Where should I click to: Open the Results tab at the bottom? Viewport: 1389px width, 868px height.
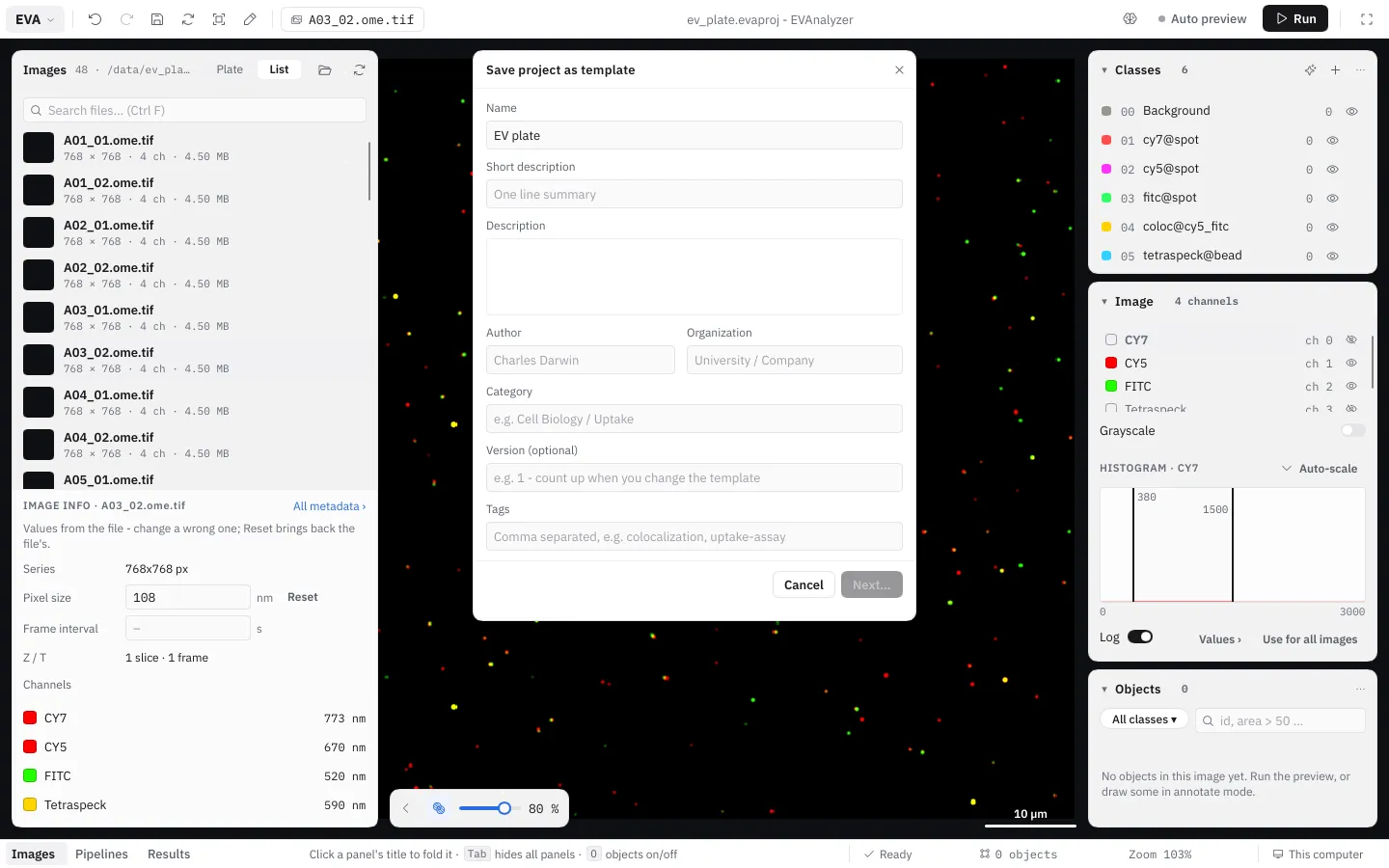[169, 854]
